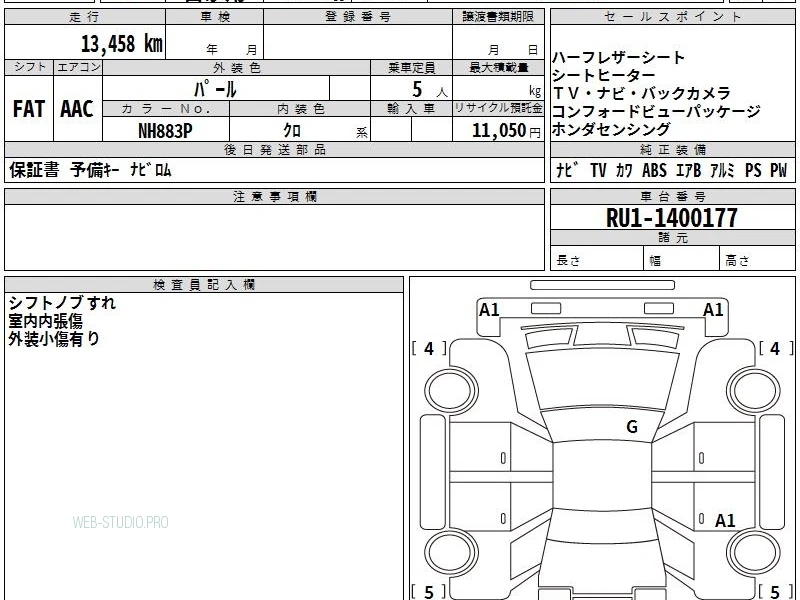Click the 外装色 header cell
Screen dimensions: 800x600
coord(237,67)
